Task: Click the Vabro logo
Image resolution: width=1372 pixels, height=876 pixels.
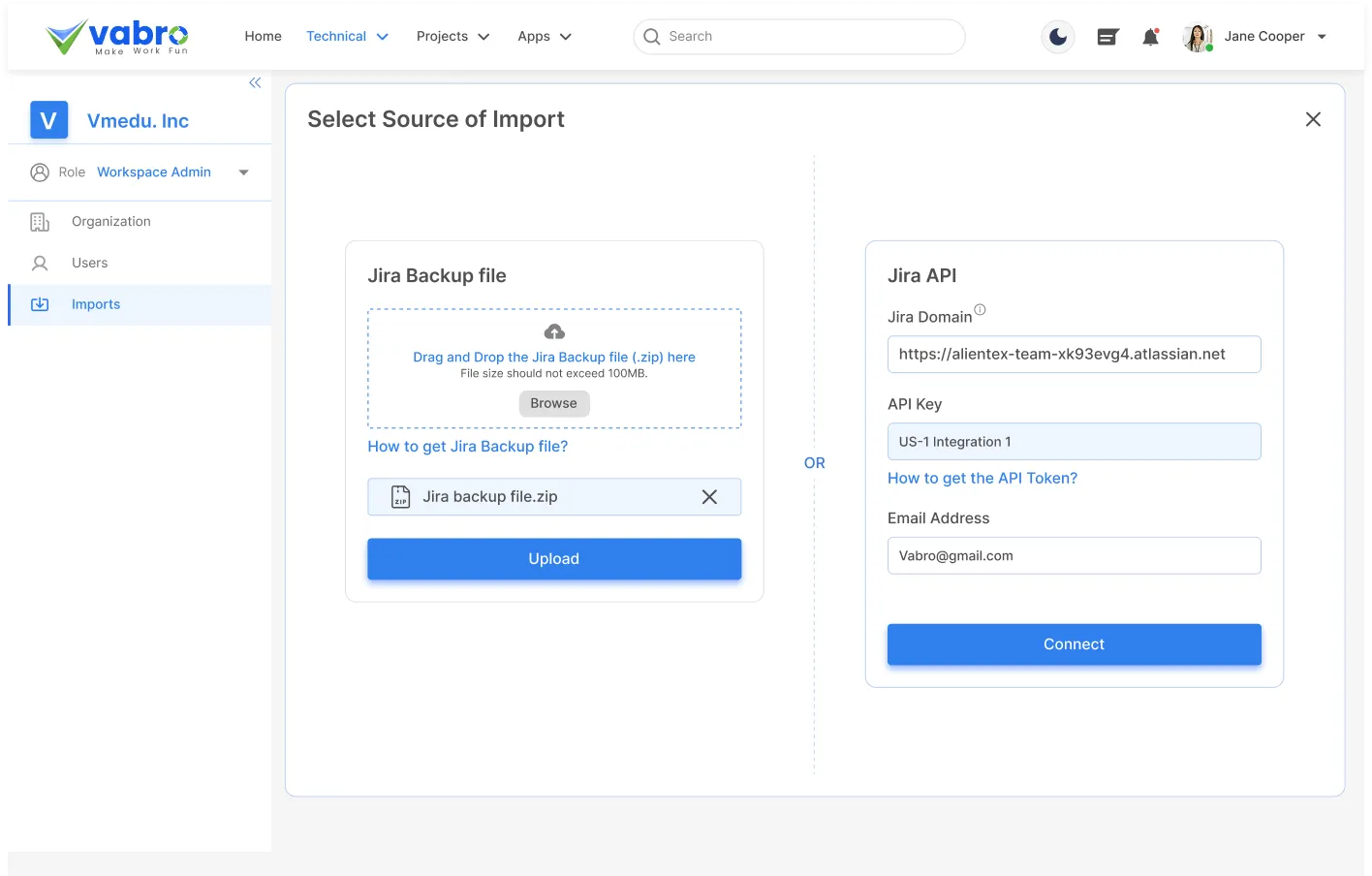Action: [117, 37]
